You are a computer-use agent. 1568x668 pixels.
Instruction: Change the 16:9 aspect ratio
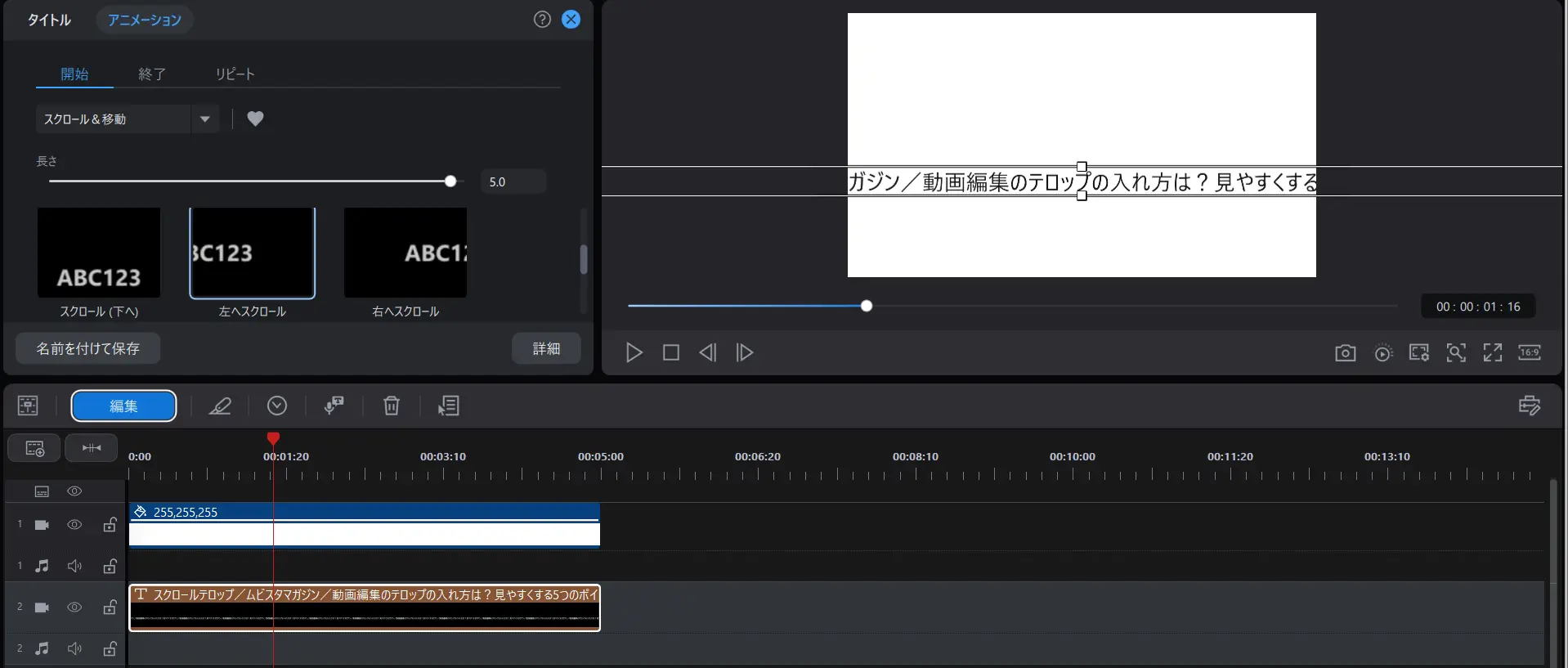pyautogui.click(x=1530, y=352)
